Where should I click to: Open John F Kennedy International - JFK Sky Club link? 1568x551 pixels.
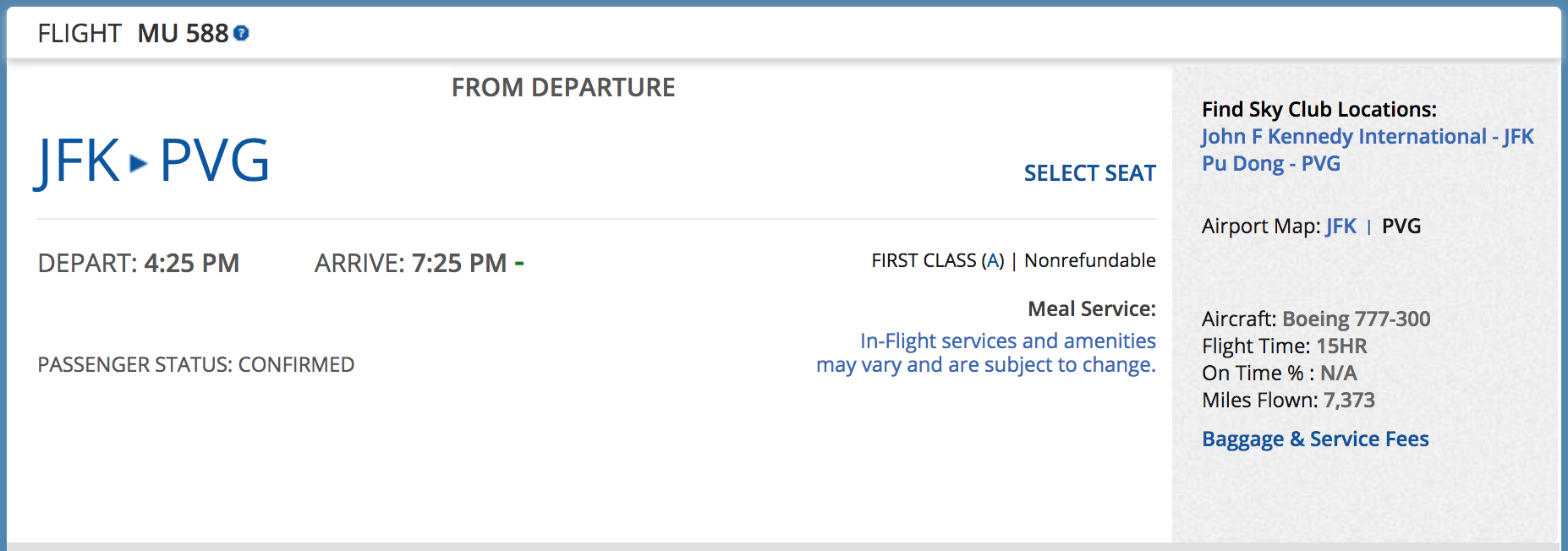click(1368, 137)
